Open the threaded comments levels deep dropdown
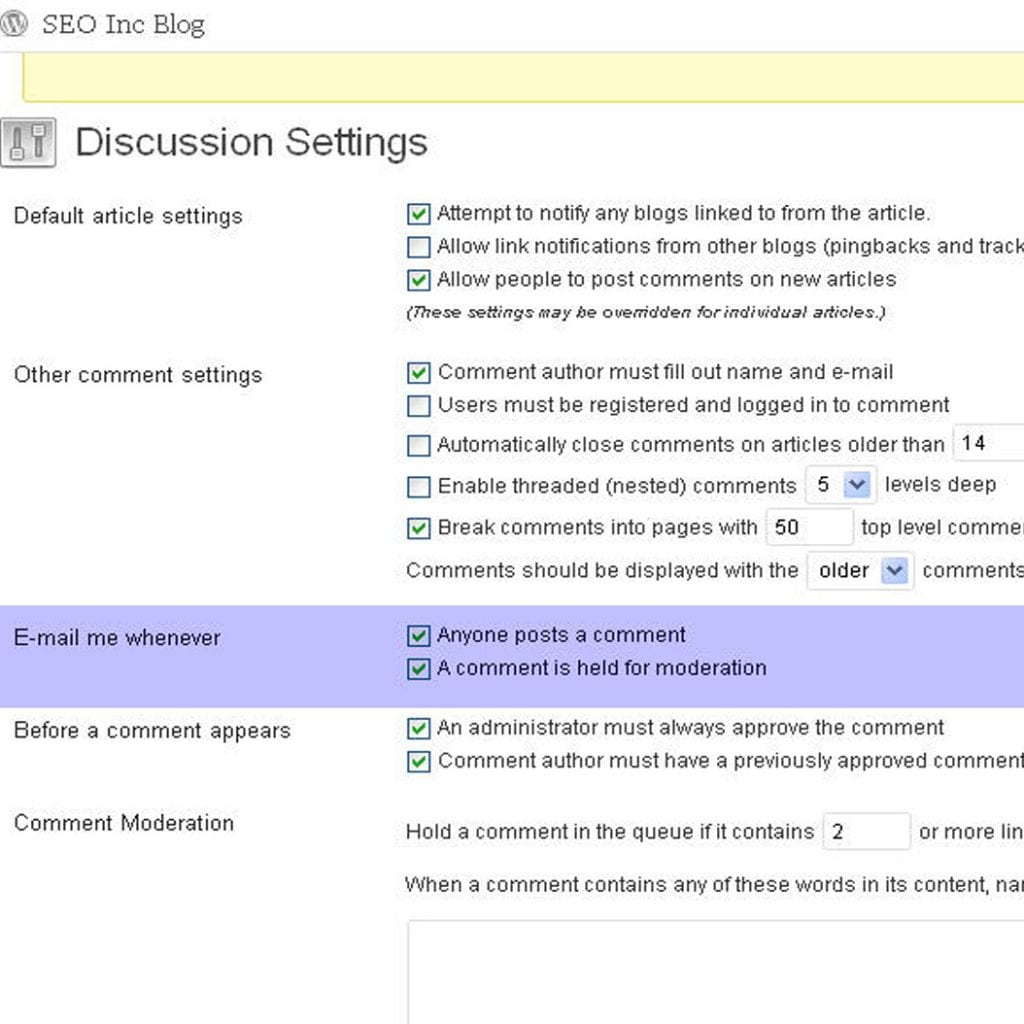This screenshot has width=1024, height=1024. (840, 485)
